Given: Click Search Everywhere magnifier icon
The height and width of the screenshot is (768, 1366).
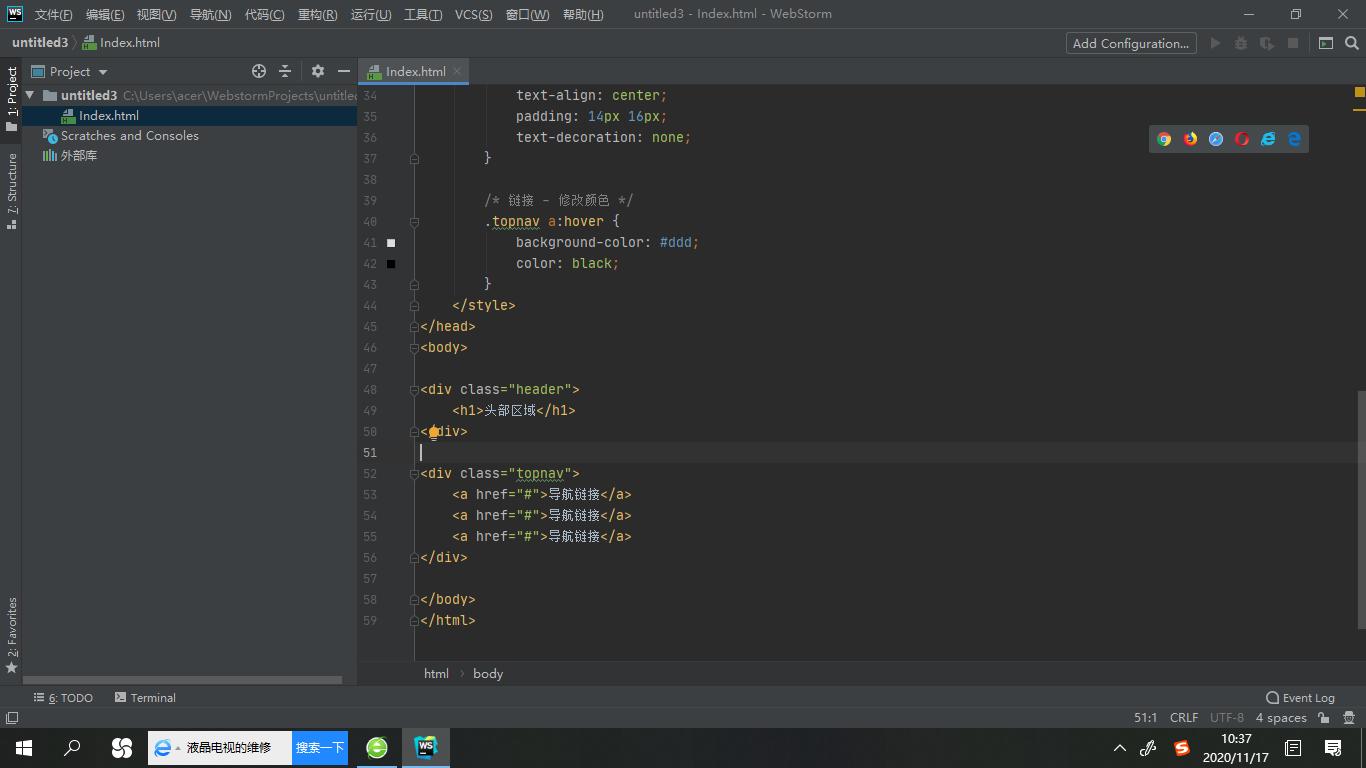Looking at the screenshot, I should [1352, 43].
